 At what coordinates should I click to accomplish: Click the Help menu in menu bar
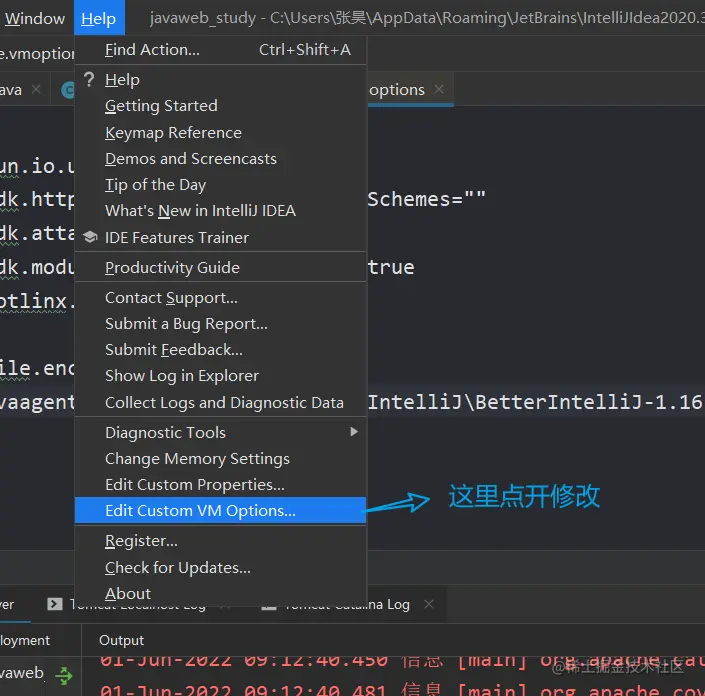pyautogui.click(x=99, y=18)
